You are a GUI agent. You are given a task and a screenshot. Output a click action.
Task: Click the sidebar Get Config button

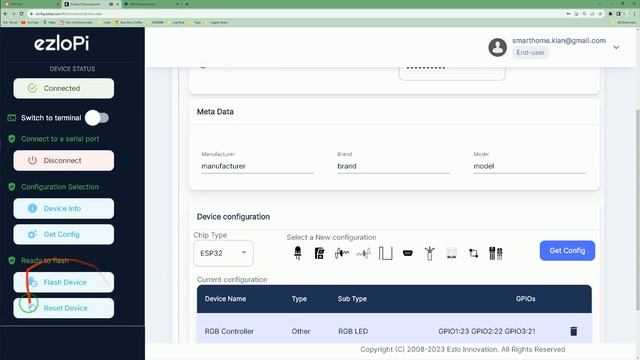point(64,234)
